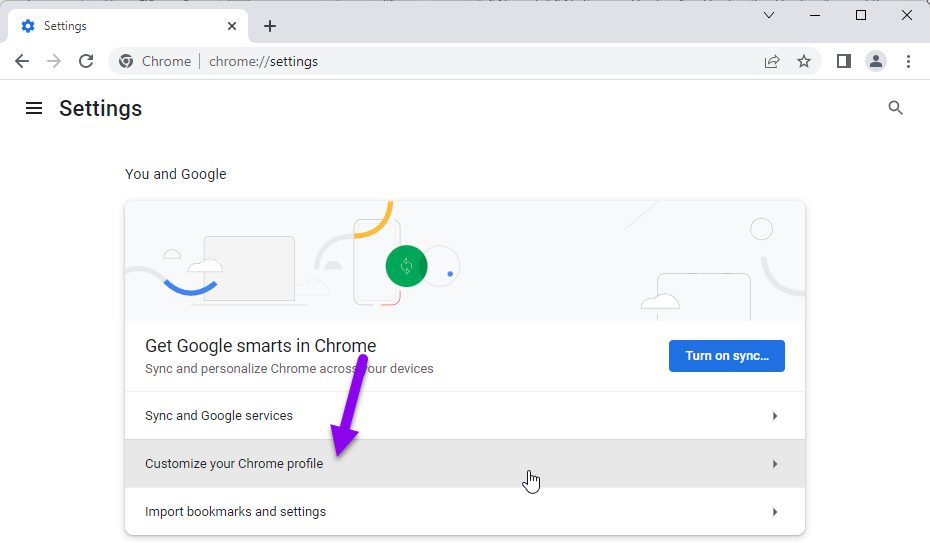Screen dimensions: 930x543
Task: Open the side panel
Action: (843, 61)
